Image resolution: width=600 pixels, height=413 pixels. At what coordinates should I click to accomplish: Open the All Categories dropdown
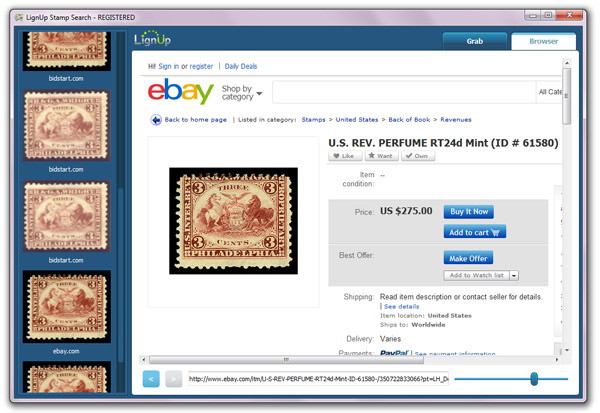550,92
